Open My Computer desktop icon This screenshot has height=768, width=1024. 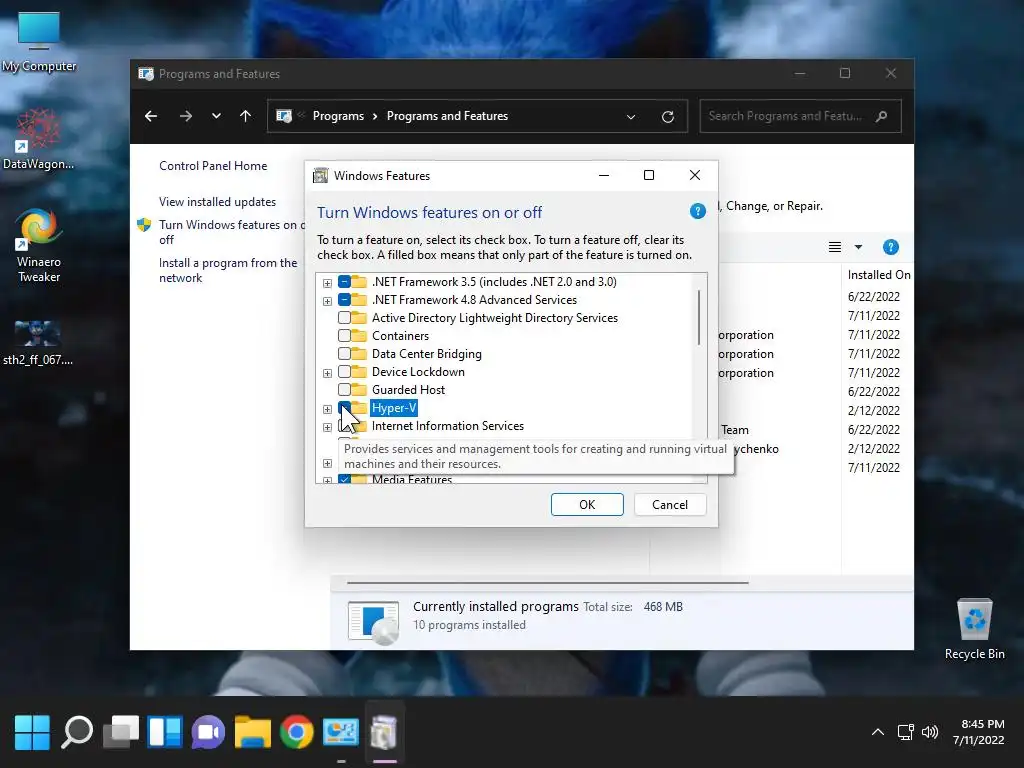pos(39,42)
